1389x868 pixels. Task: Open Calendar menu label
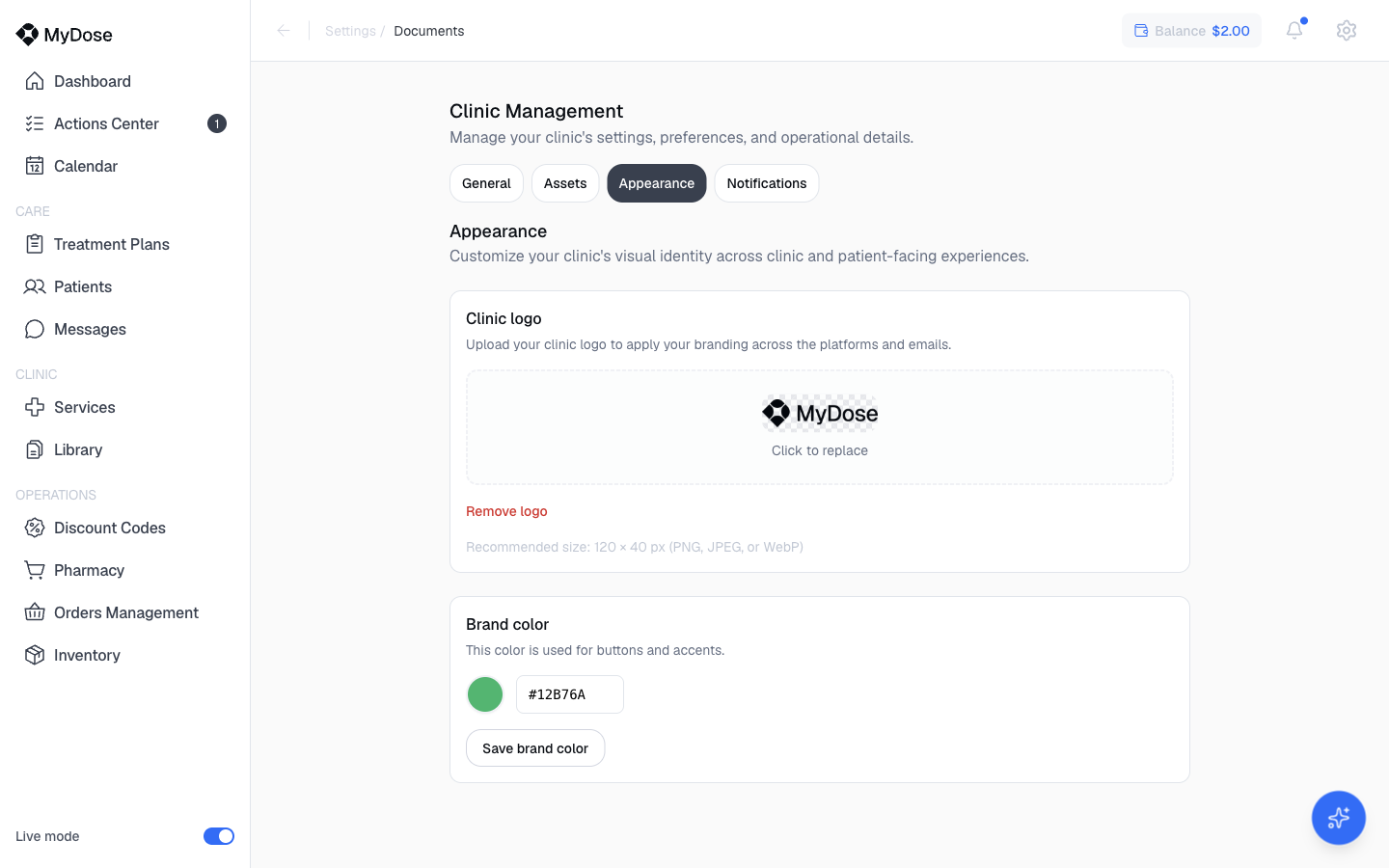coord(86,166)
